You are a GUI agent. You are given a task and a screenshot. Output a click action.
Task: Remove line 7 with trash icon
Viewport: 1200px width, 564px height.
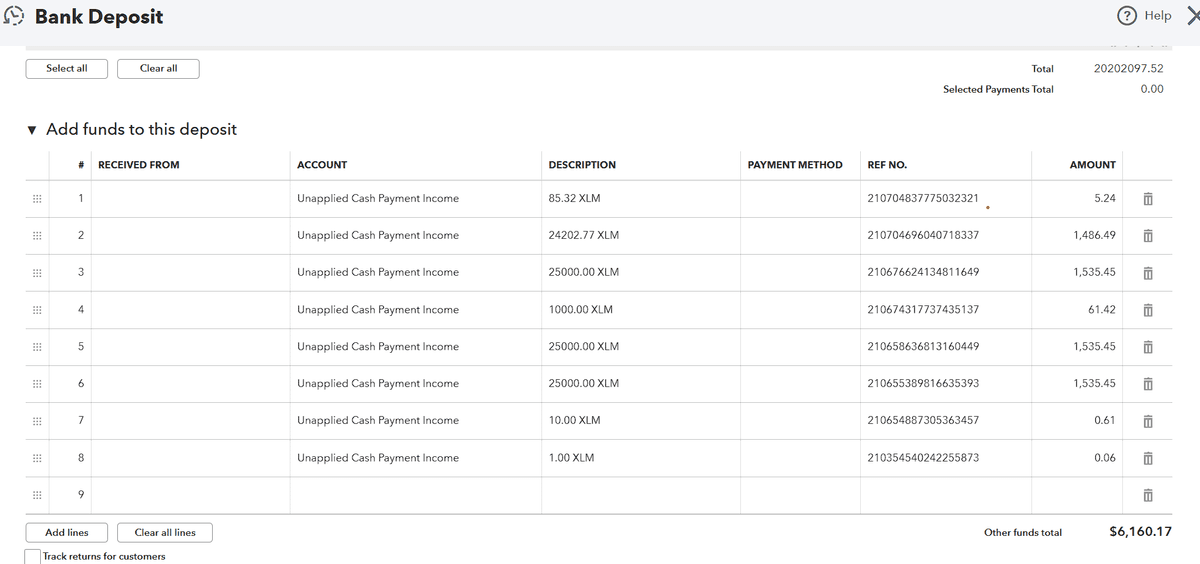pyautogui.click(x=1148, y=421)
